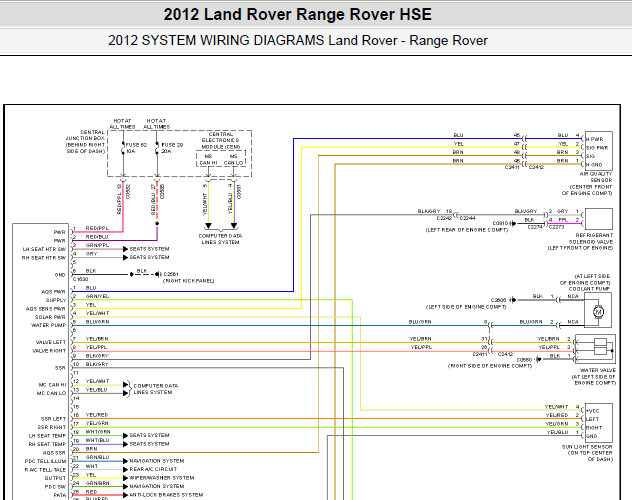Click the "H GND" terminal of the air quality sensor
The width and height of the screenshot is (632, 500).
point(595,165)
